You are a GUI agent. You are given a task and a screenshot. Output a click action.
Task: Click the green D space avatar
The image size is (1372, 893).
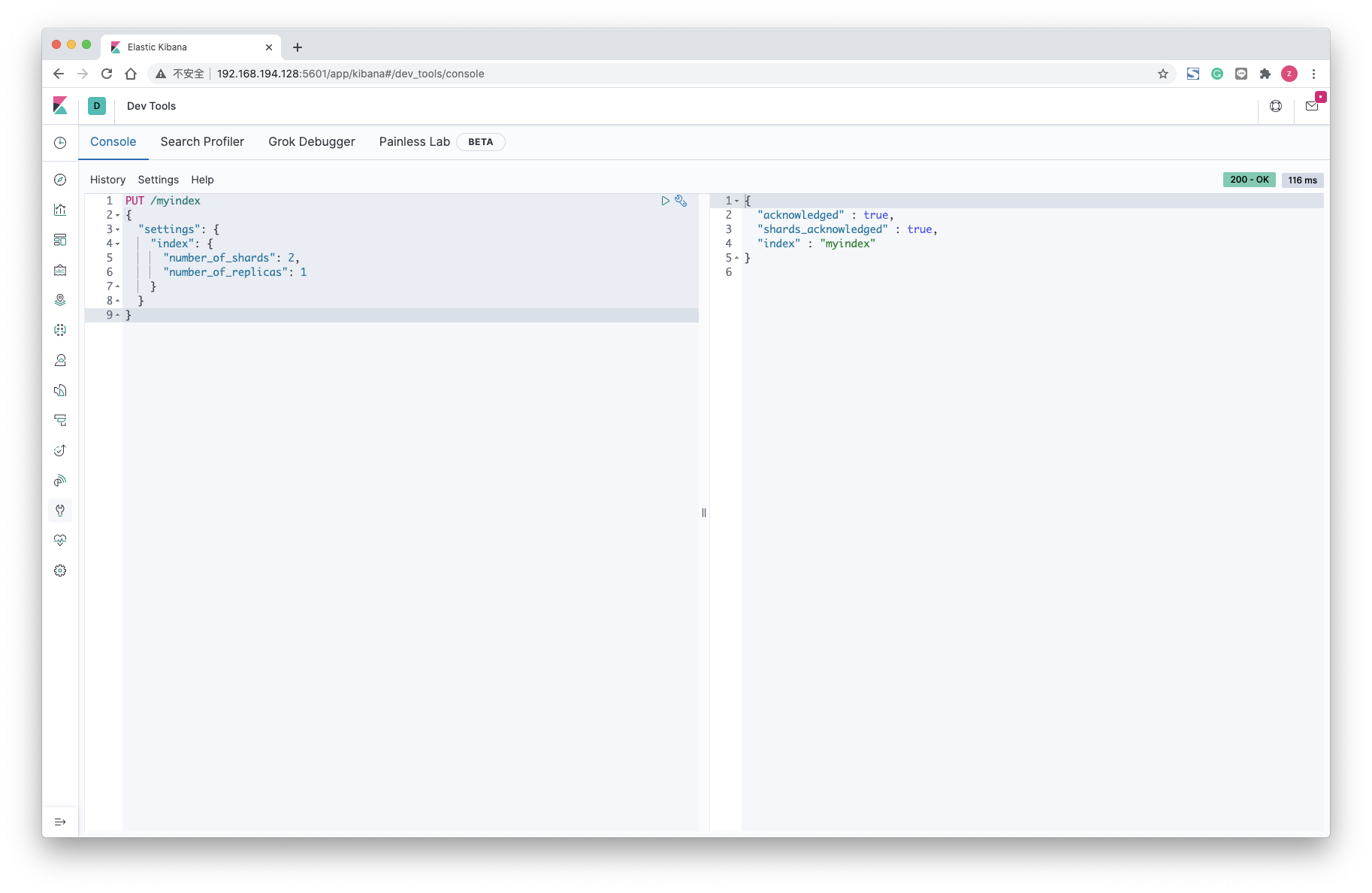[97, 106]
